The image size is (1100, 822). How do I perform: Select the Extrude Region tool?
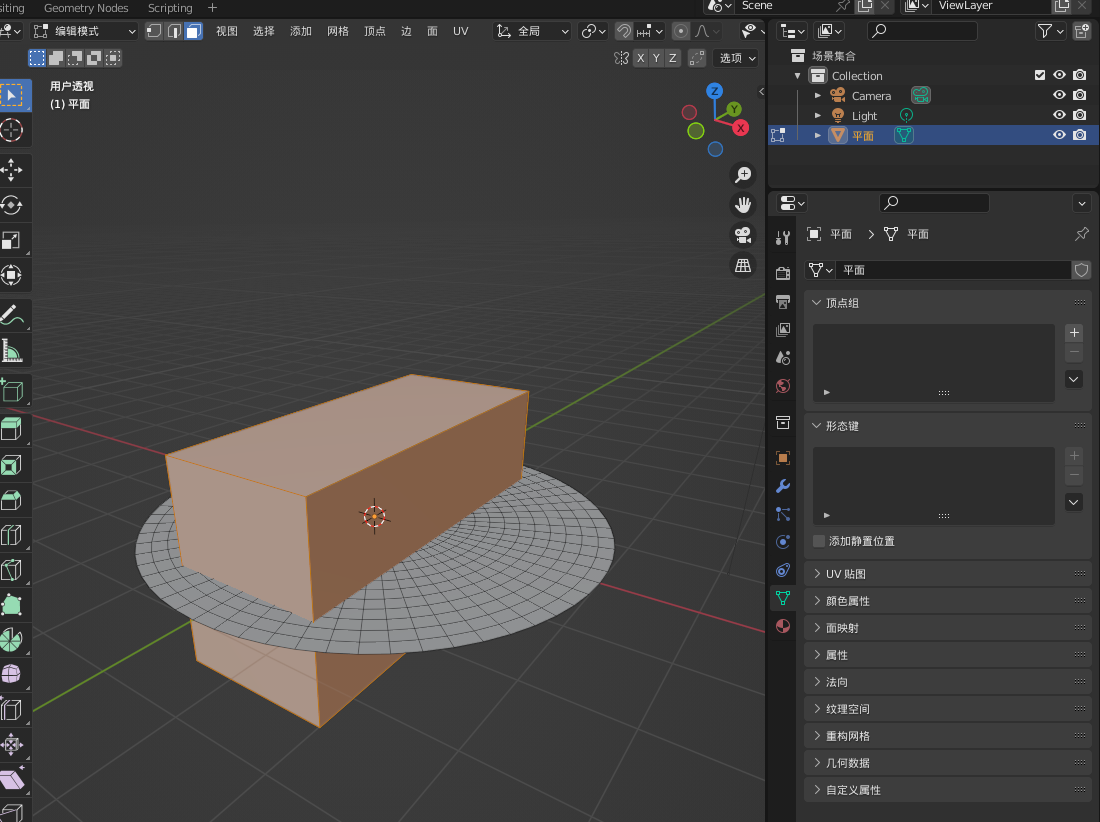tap(13, 429)
